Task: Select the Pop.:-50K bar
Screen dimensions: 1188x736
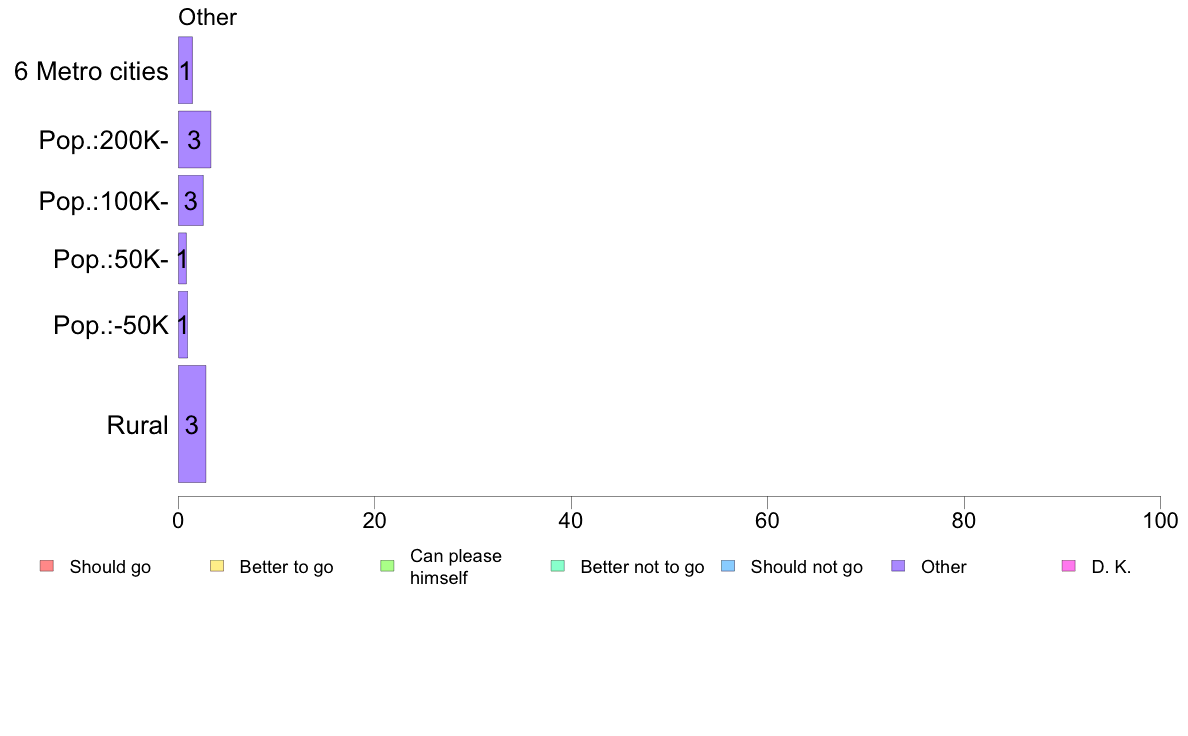Action: (183, 325)
